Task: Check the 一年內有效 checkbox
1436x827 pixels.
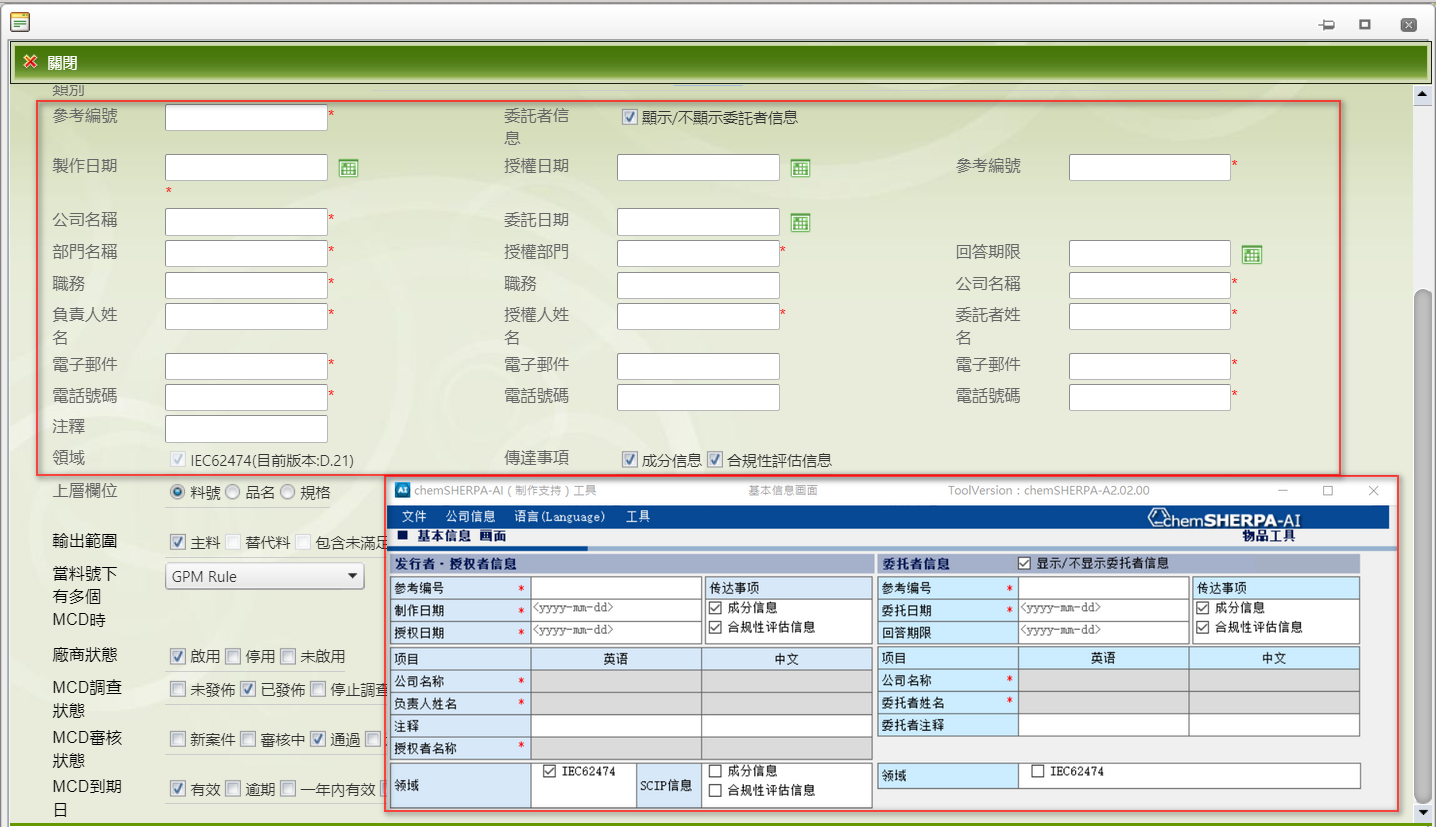Action: coord(288,789)
